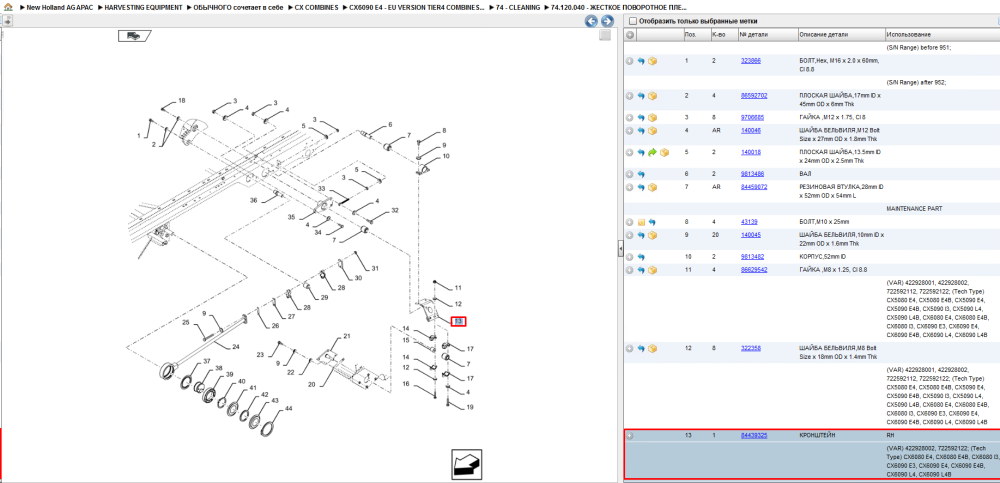The image size is (1000, 483).
Task: Go to next diagram with forward arrow
Action: point(607,21)
